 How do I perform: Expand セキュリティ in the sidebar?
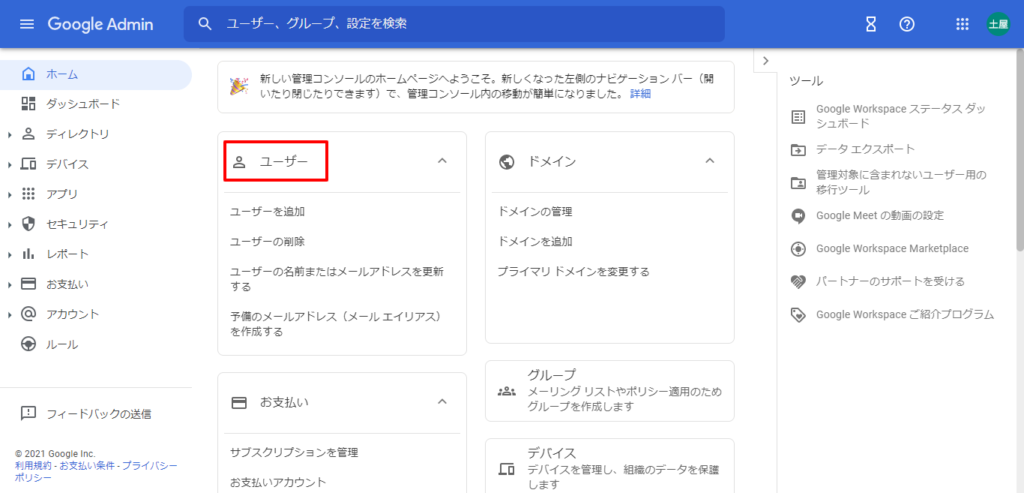[10, 224]
